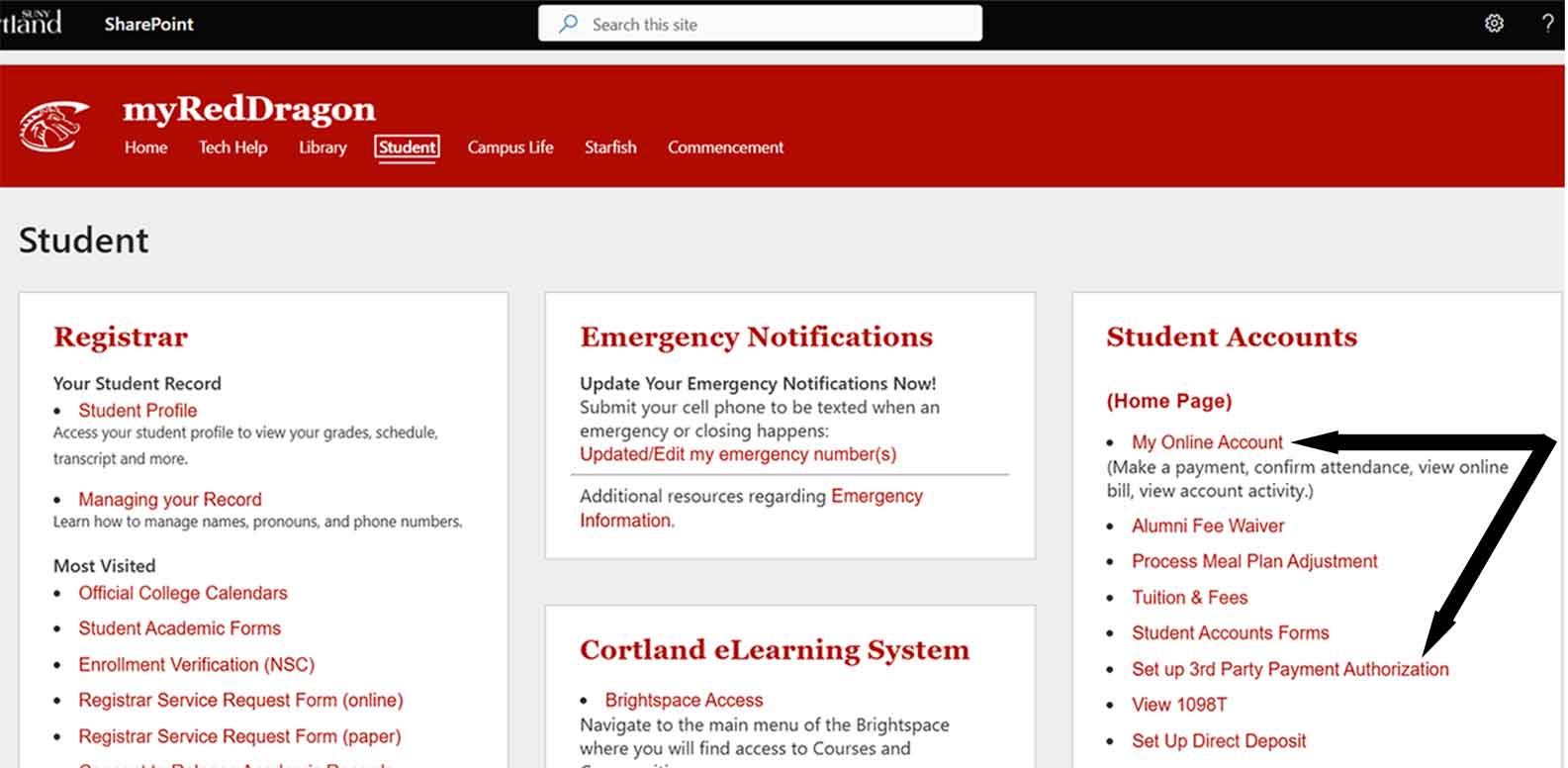Viewport: 1568px width, 768px height.
Task: Click the Your Student Record subheading
Action: (138, 383)
